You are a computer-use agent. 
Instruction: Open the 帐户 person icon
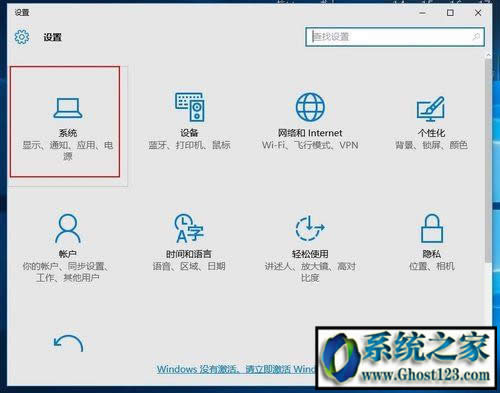point(68,228)
